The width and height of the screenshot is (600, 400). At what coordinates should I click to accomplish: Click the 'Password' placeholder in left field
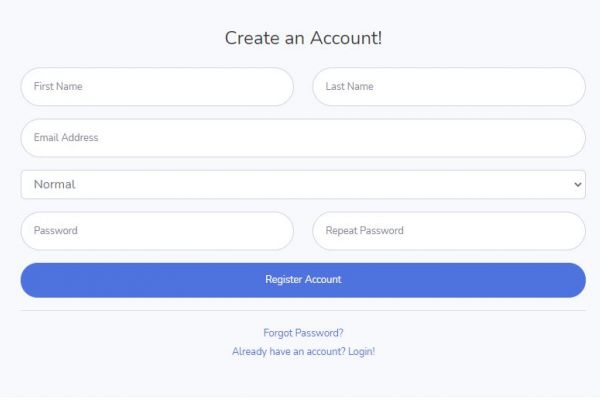[x=56, y=231]
